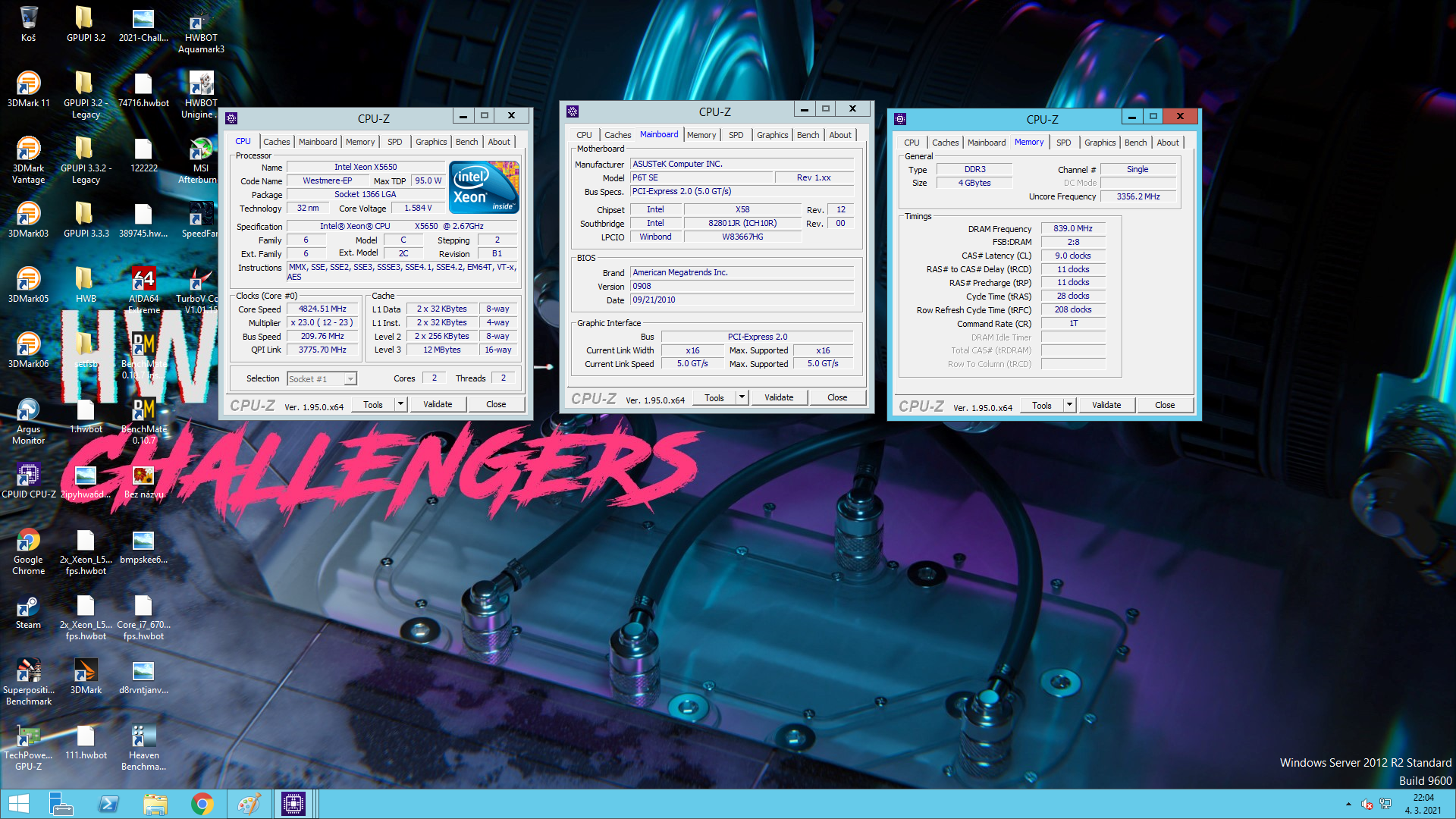1456x819 pixels.
Task: Open Mainboard tab in right CPU-Z window
Action: [987, 143]
